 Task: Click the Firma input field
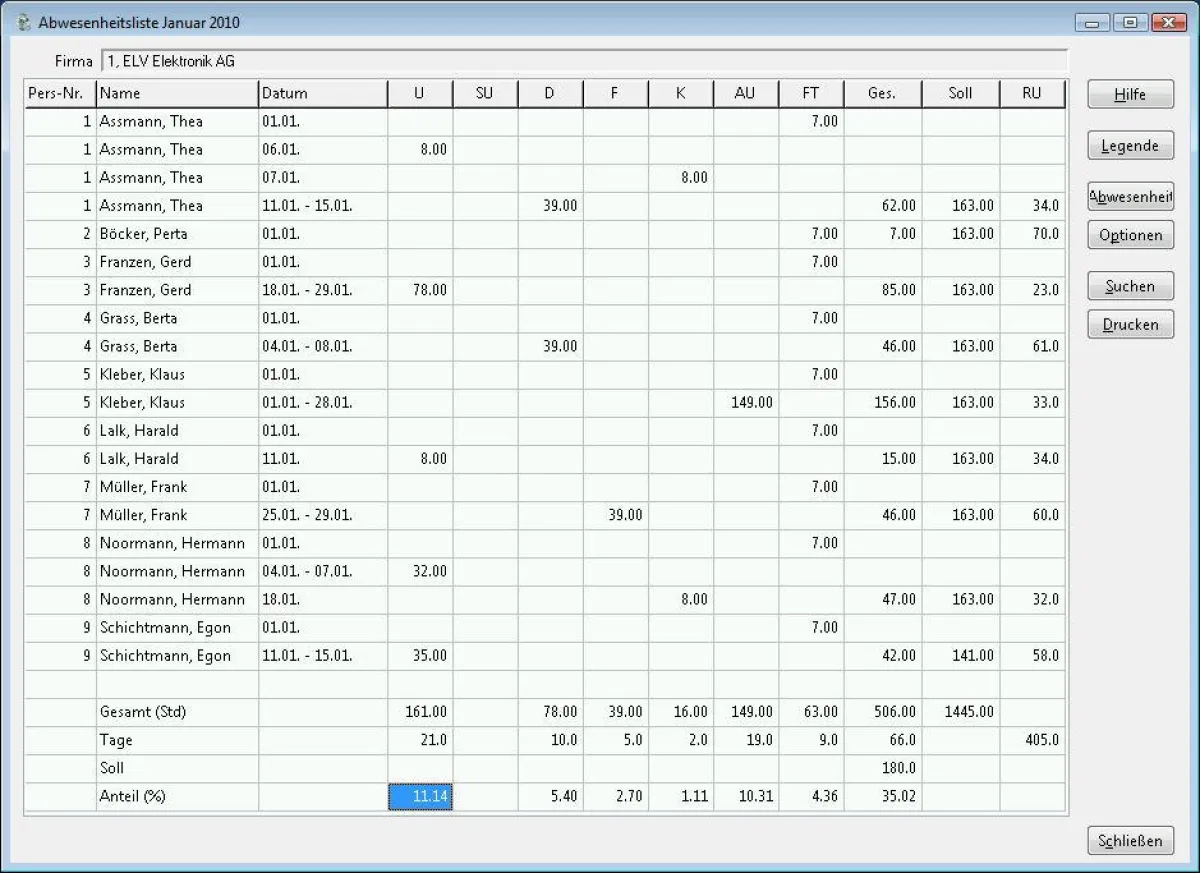tap(583, 62)
